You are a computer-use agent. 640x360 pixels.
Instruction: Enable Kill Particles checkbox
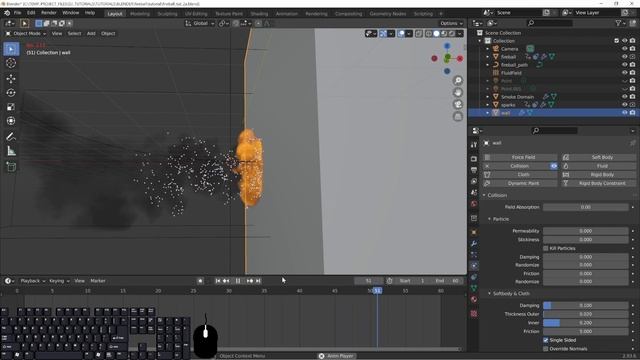click(x=546, y=248)
